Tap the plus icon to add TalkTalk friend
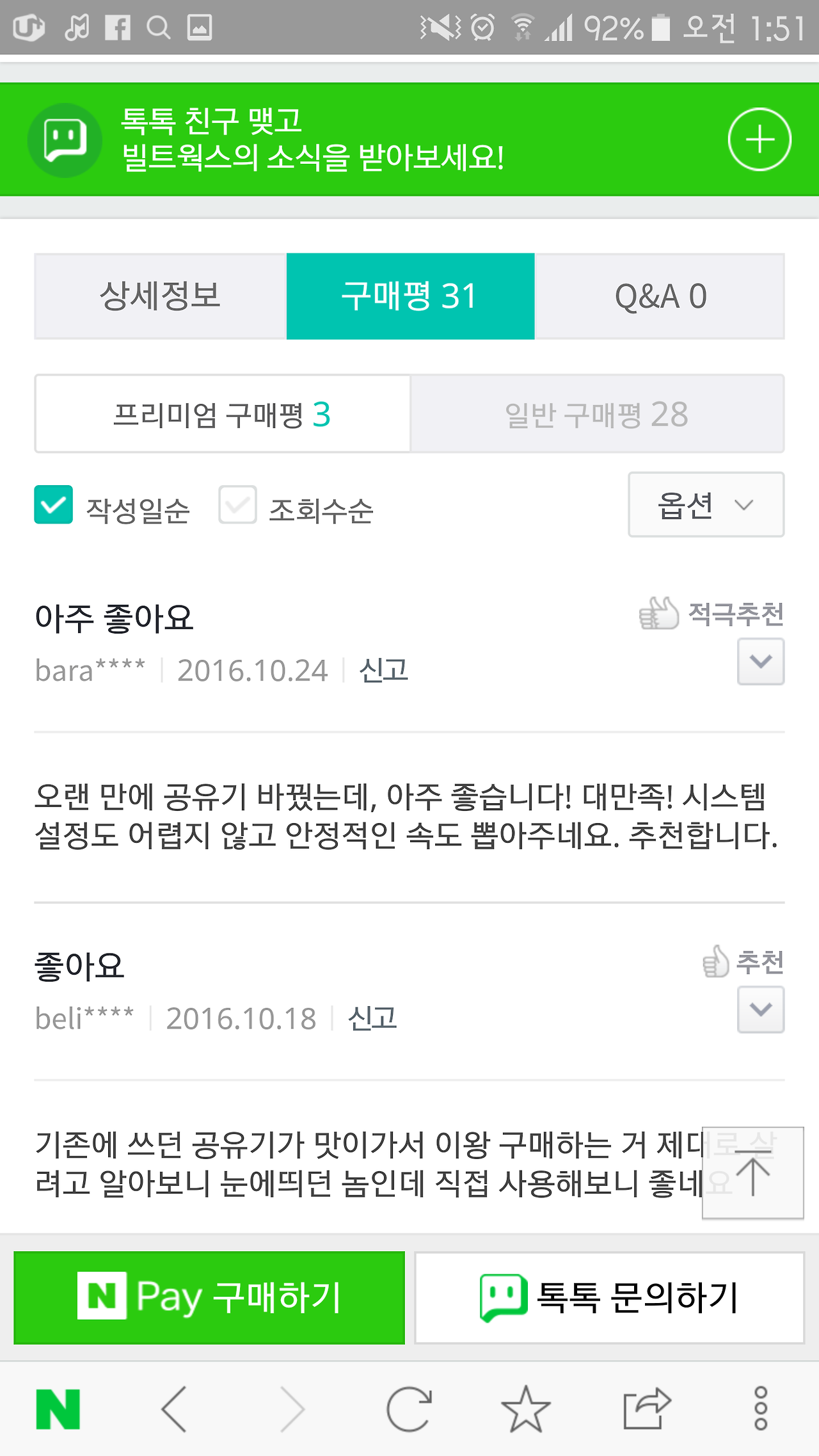 [x=759, y=140]
